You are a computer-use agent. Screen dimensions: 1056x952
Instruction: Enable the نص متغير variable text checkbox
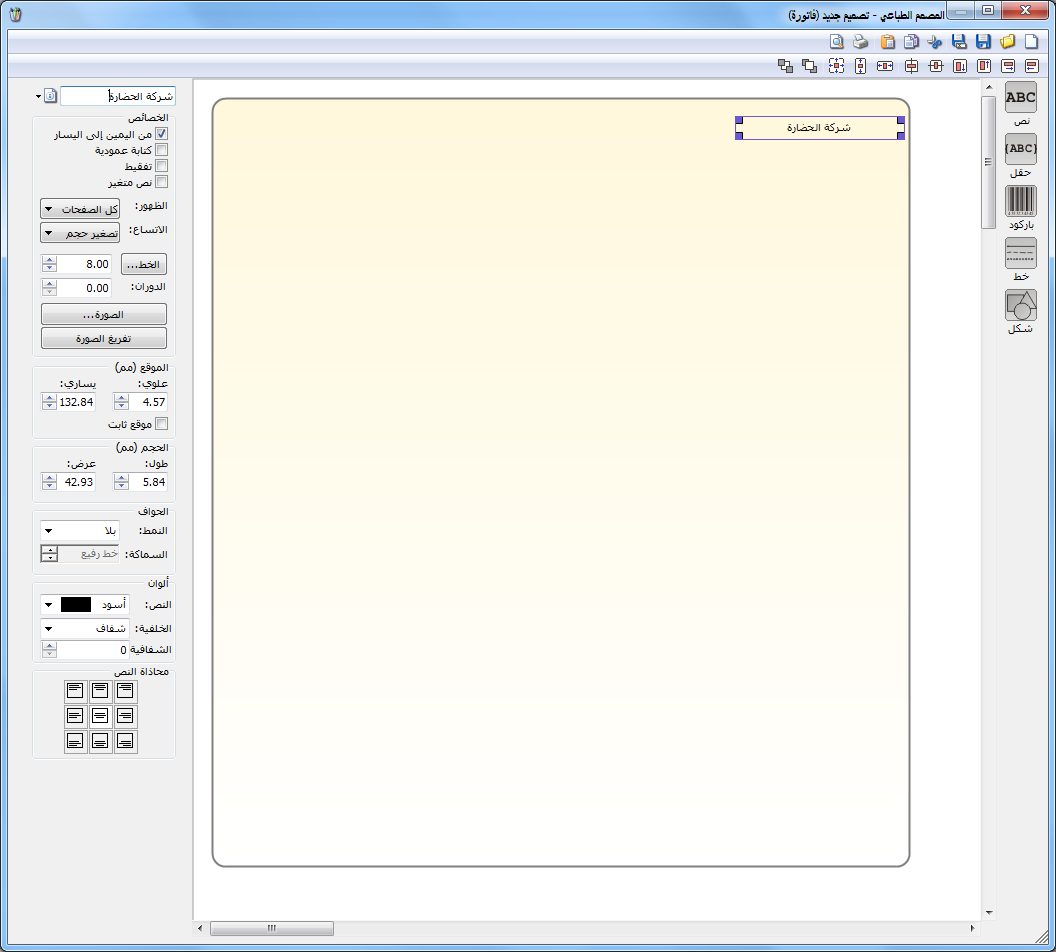coord(162,182)
